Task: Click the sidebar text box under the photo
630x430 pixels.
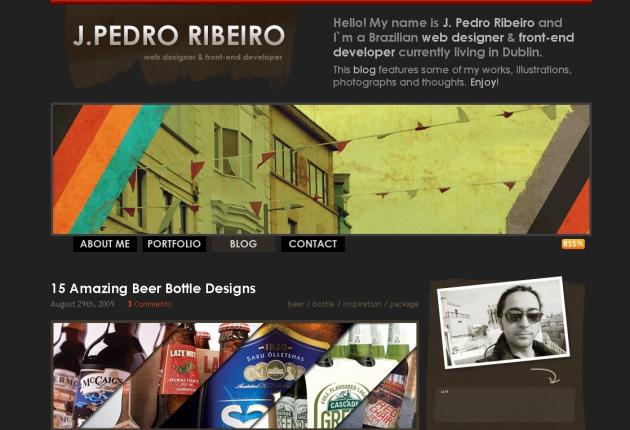Action: click(505, 404)
